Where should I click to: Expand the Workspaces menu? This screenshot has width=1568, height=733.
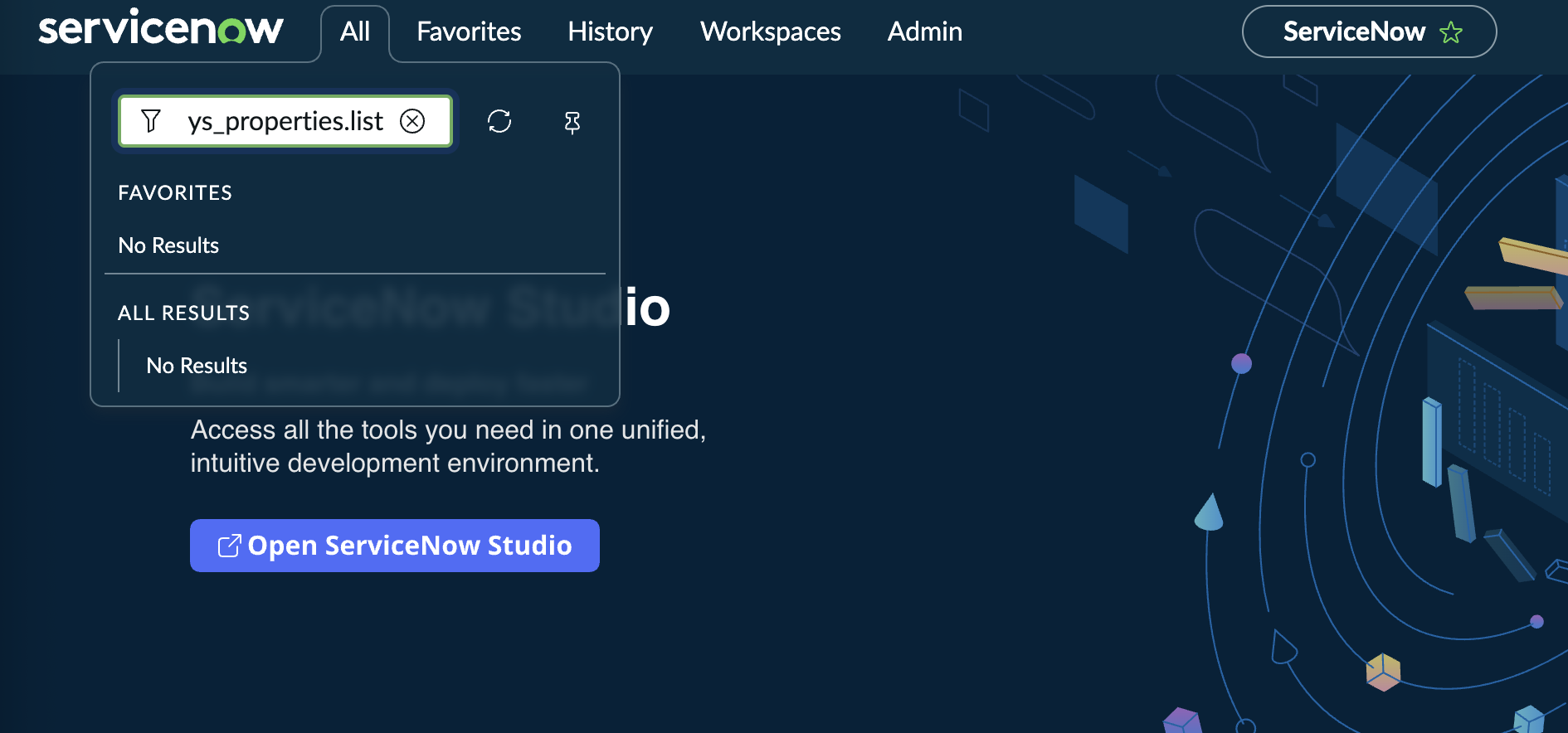[x=770, y=32]
